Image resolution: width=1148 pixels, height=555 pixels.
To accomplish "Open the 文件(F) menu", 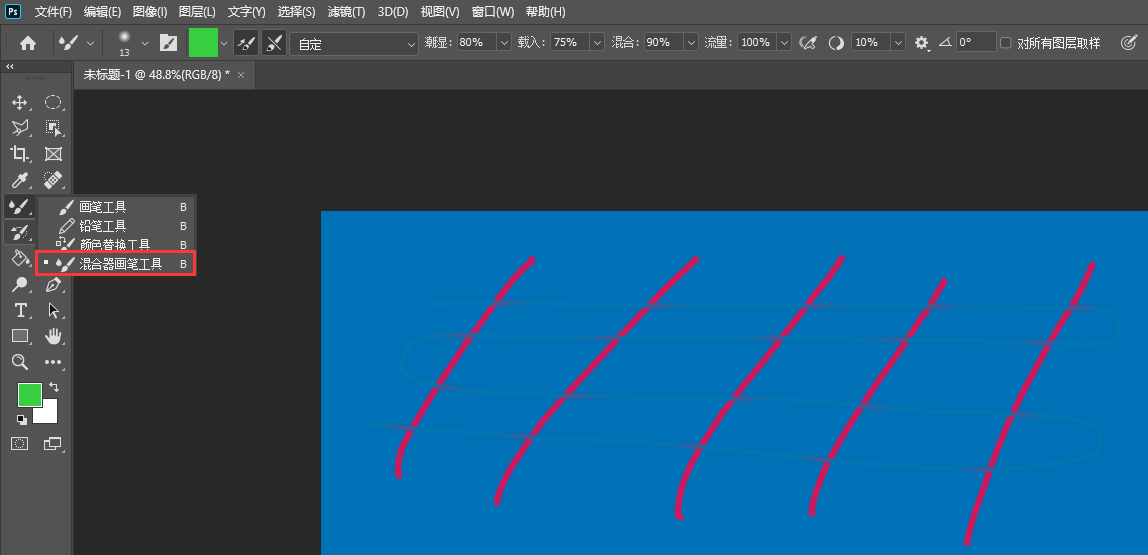I will [x=53, y=12].
